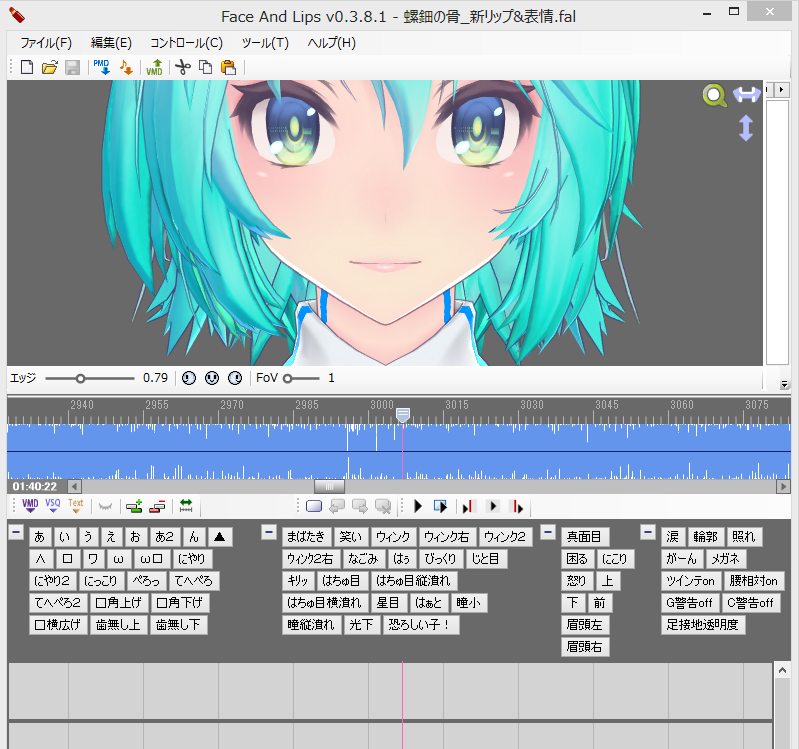Click the play selection range button

tap(441, 506)
